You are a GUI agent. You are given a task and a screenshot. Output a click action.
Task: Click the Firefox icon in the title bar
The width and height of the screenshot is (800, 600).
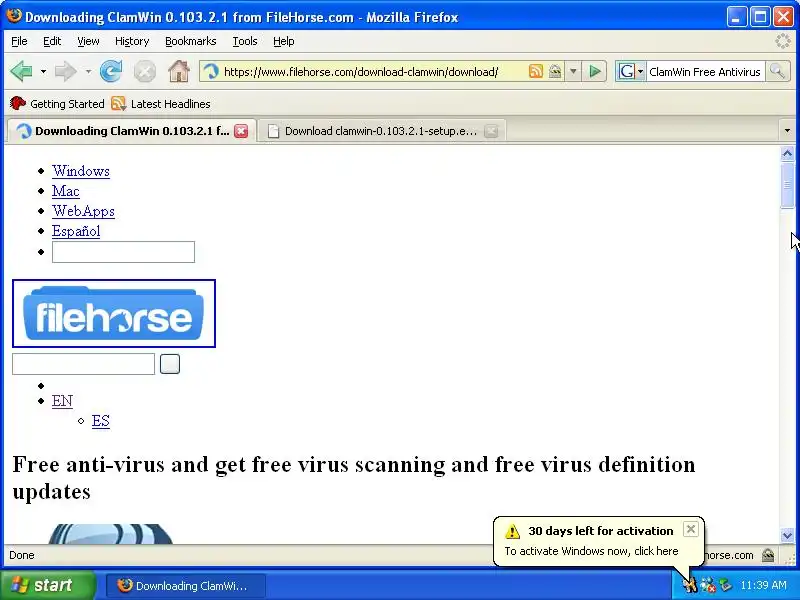[x=14, y=16]
